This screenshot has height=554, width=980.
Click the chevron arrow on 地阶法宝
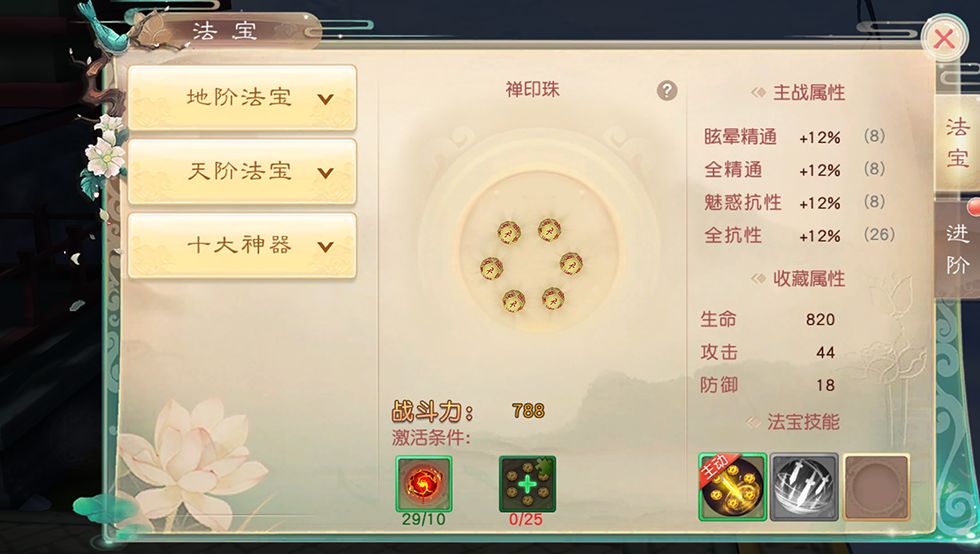326,99
